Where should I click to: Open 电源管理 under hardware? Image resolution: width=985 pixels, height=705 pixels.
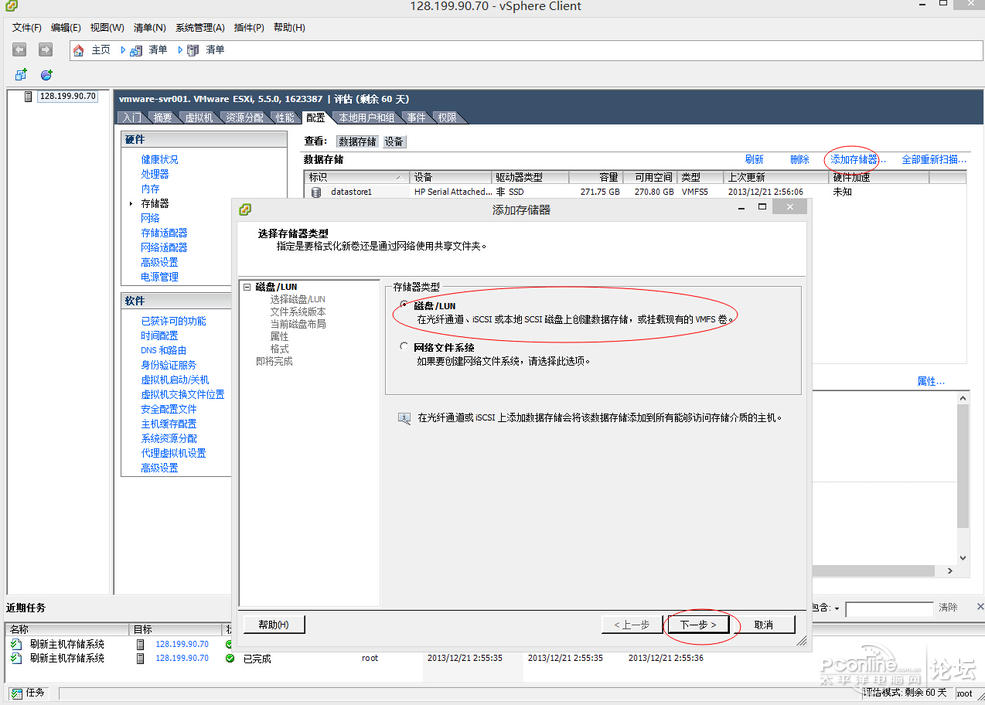click(x=159, y=276)
